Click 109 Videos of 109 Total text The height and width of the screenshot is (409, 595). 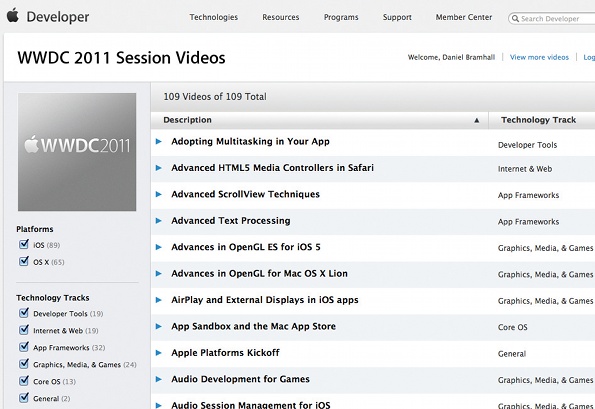click(215, 97)
